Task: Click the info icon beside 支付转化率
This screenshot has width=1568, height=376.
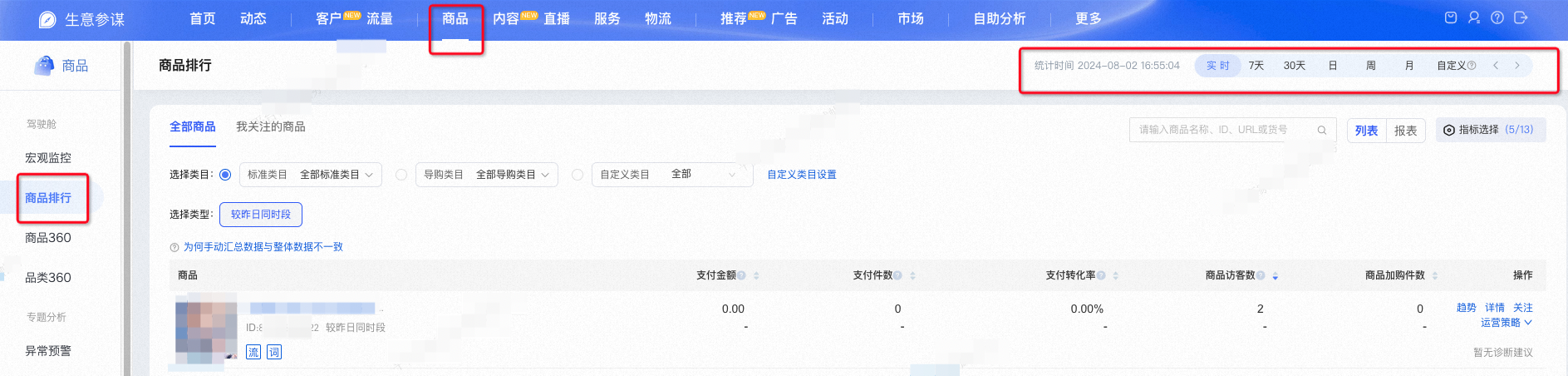Action: click(x=1101, y=275)
